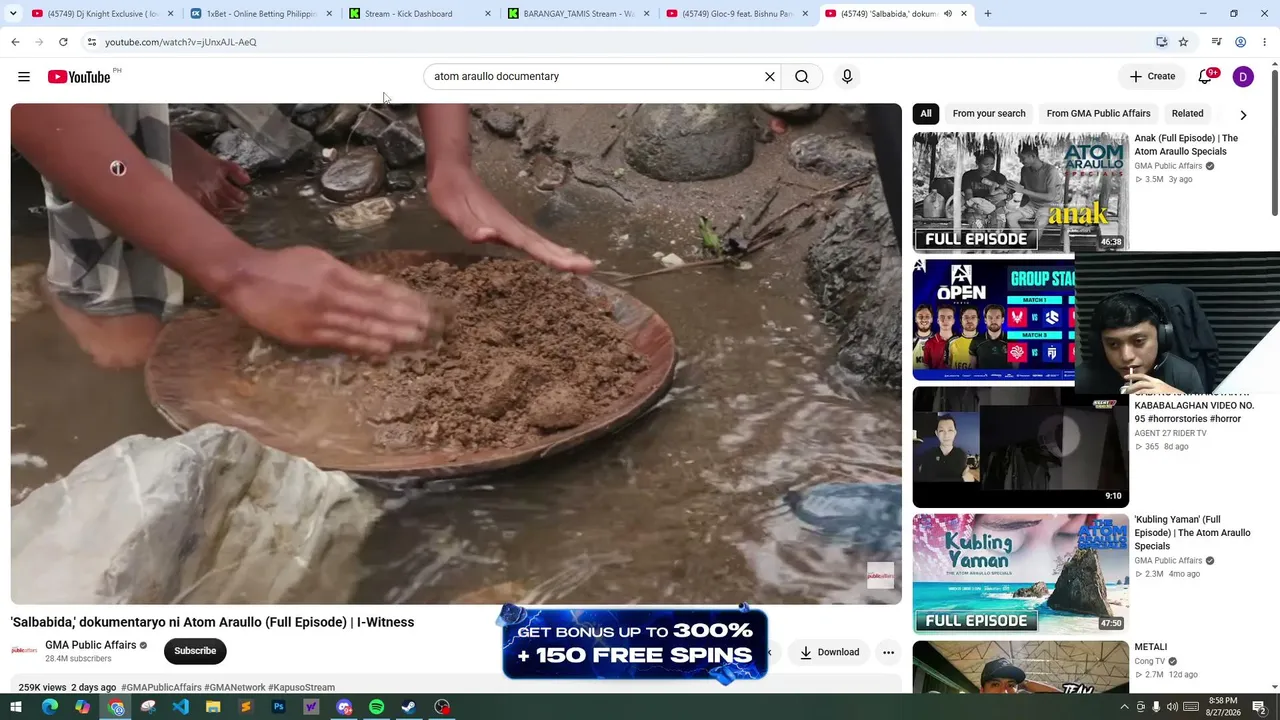
Task: Open the account avatar menu
Action: click(1243, 77)
